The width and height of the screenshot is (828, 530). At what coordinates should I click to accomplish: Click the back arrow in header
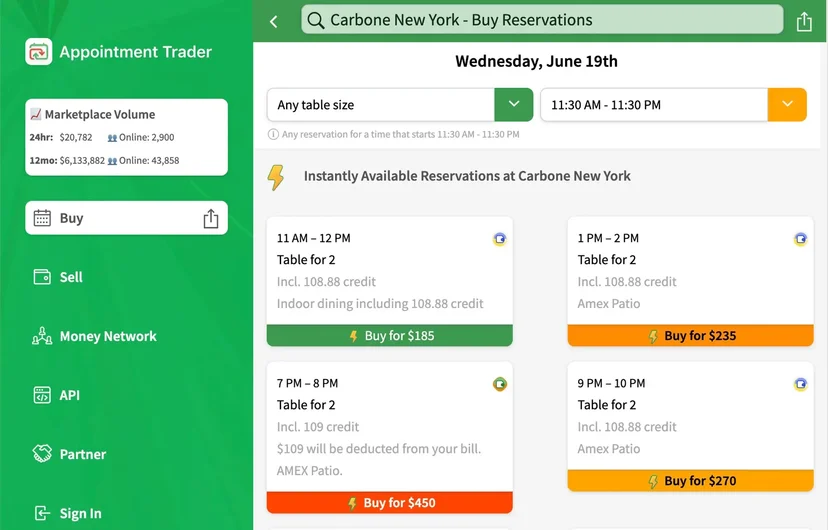pos(274,22)
